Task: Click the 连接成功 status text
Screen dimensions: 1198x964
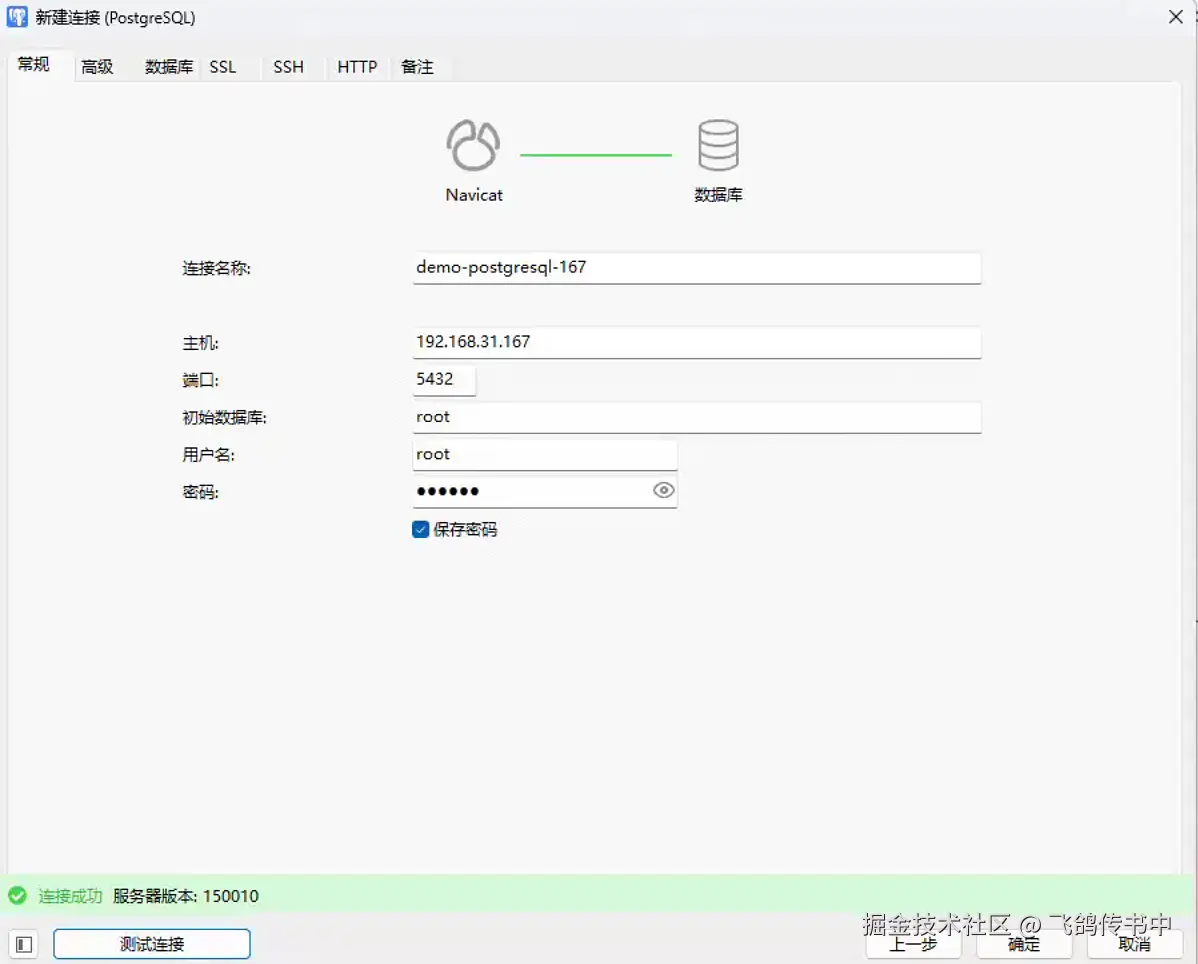Action: tap(70, 896)
